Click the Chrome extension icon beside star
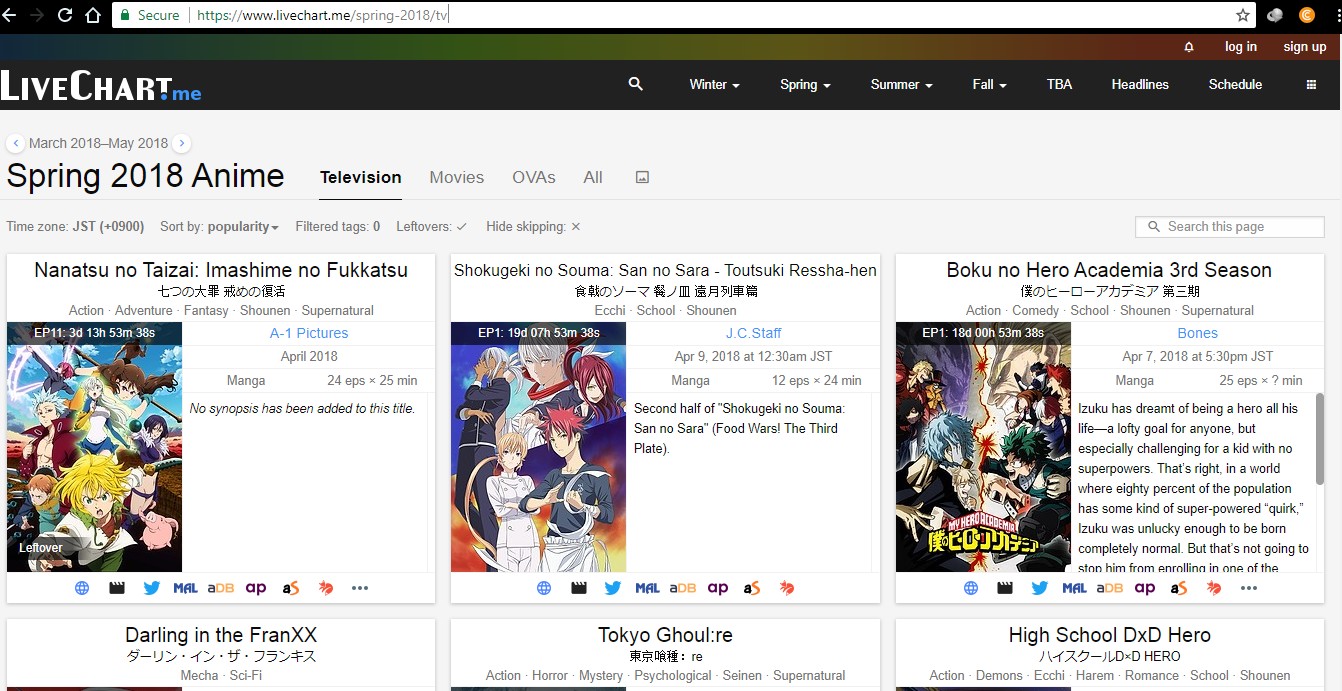 click(x=1275, y=15)
